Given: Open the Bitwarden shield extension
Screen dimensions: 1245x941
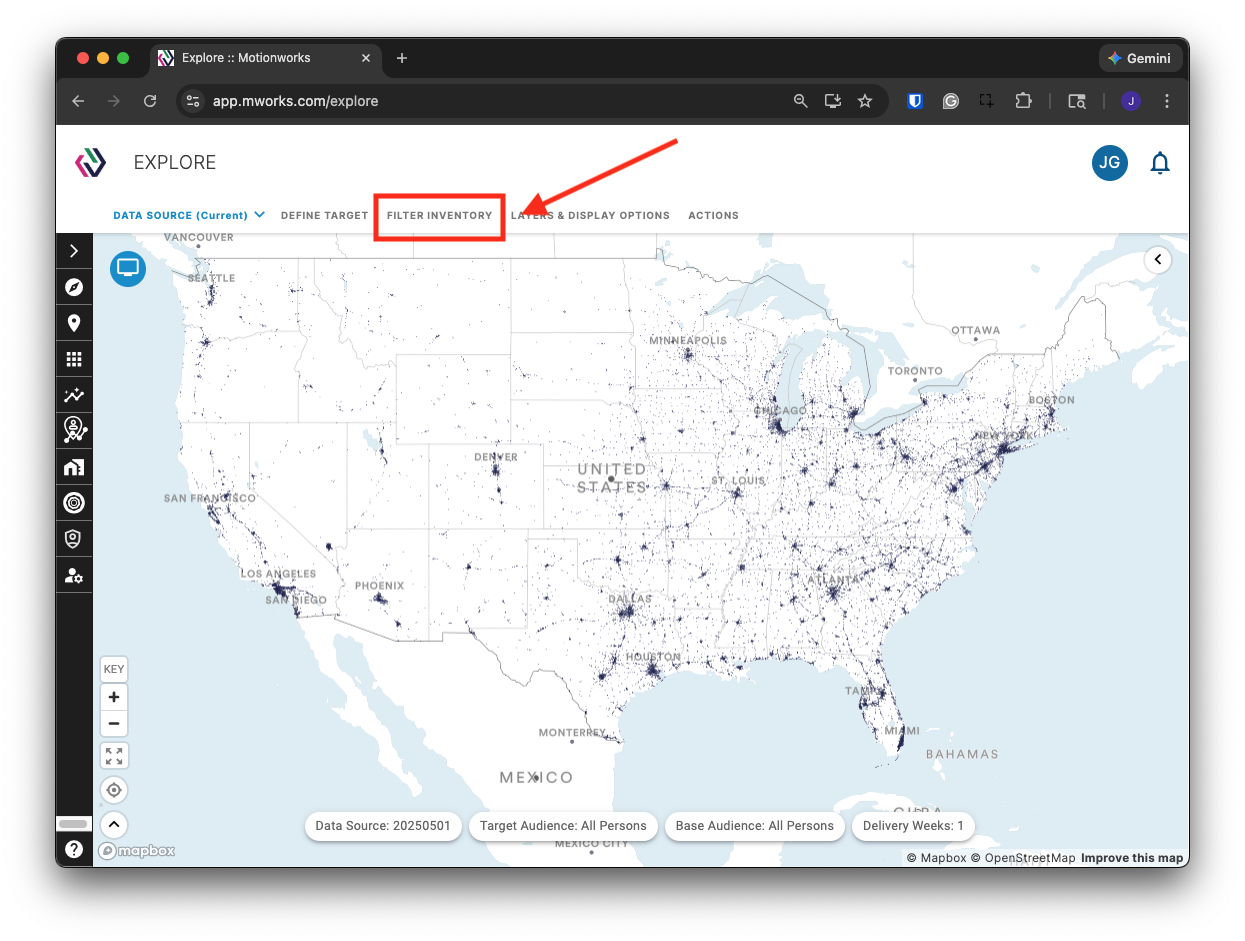Looking at the screenshot, I should (914, 101).
